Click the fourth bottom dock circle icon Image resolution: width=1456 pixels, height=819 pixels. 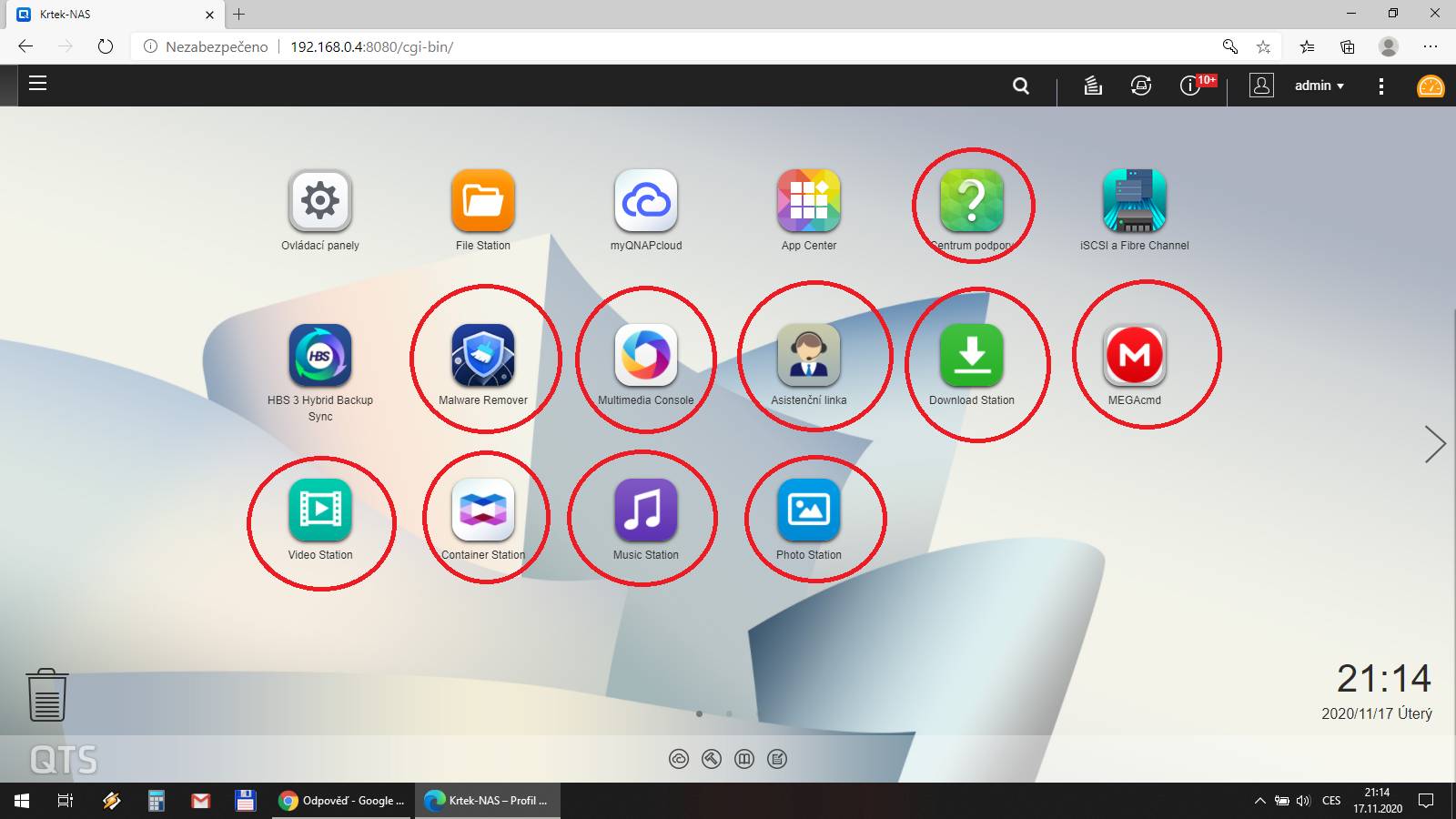[777, 759]
